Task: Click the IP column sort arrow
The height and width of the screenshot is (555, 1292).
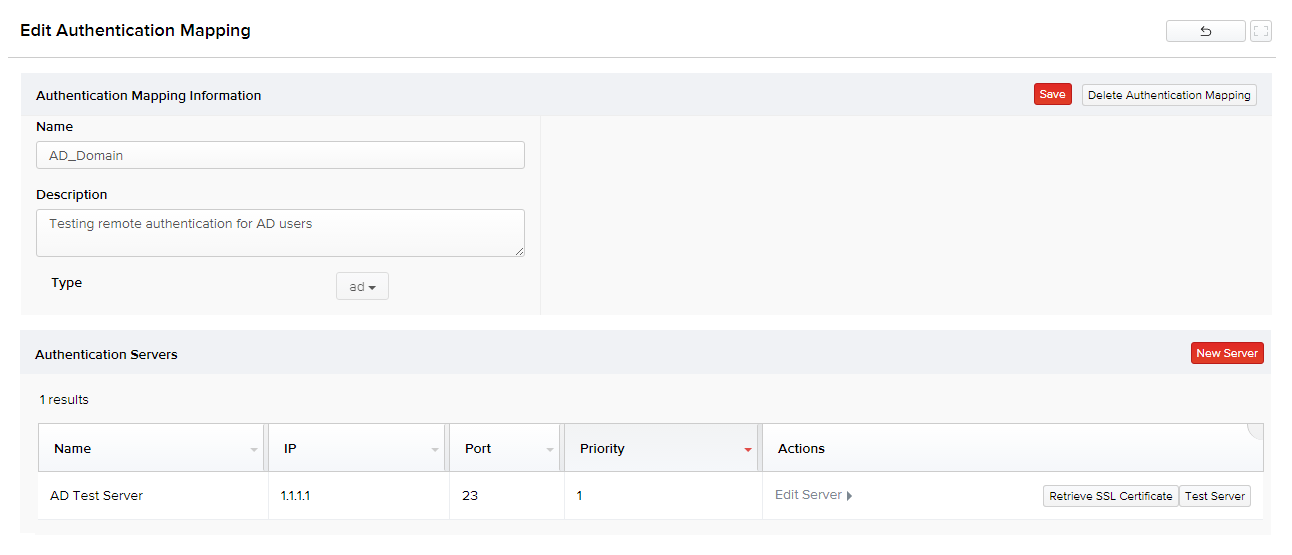Action: point(435,450)
